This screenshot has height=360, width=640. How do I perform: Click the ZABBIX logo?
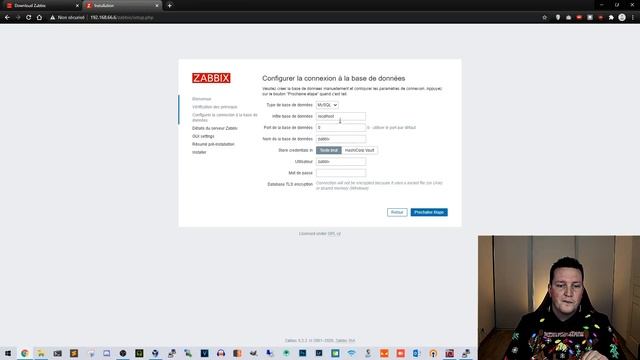(211, 78)
